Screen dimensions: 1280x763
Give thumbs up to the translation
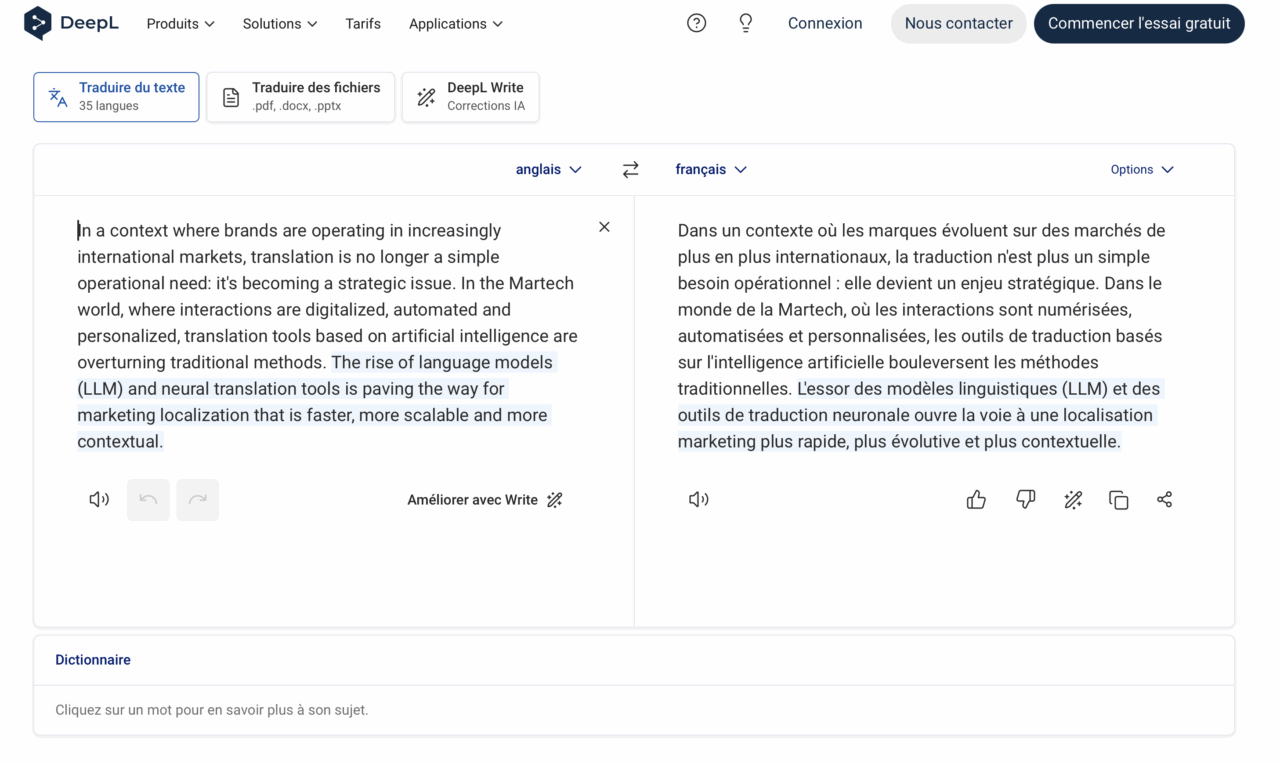[976, 500]
